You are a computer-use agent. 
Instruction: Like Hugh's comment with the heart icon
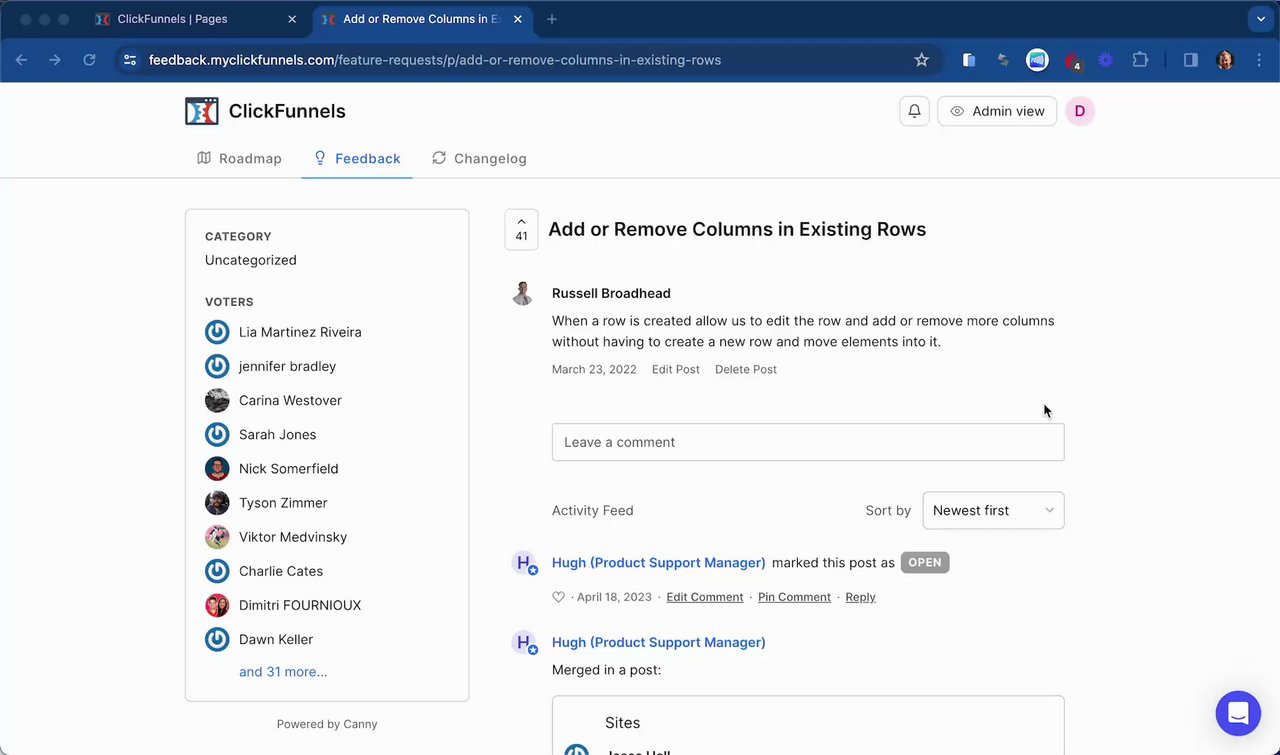[559, 597]
